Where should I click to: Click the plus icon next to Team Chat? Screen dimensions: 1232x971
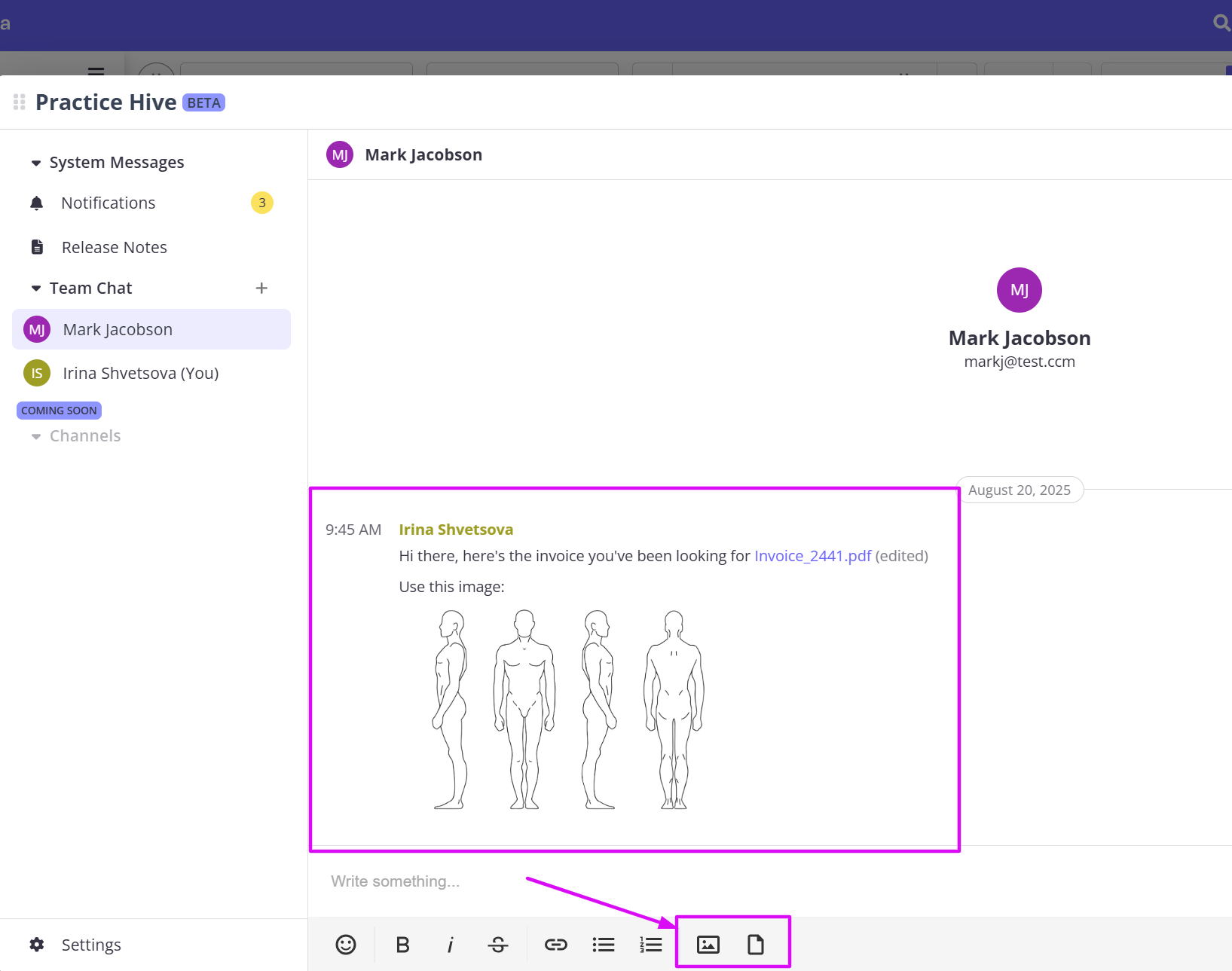click(x=261, y=288)
